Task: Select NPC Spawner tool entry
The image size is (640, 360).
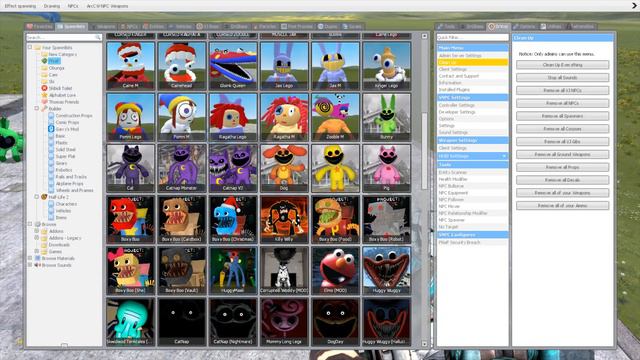Action: [x=473, y=220]
